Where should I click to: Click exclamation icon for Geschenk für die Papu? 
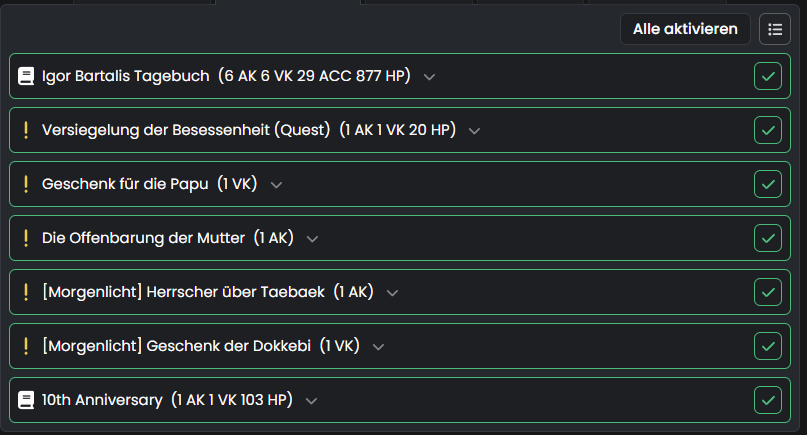(26, 184)
